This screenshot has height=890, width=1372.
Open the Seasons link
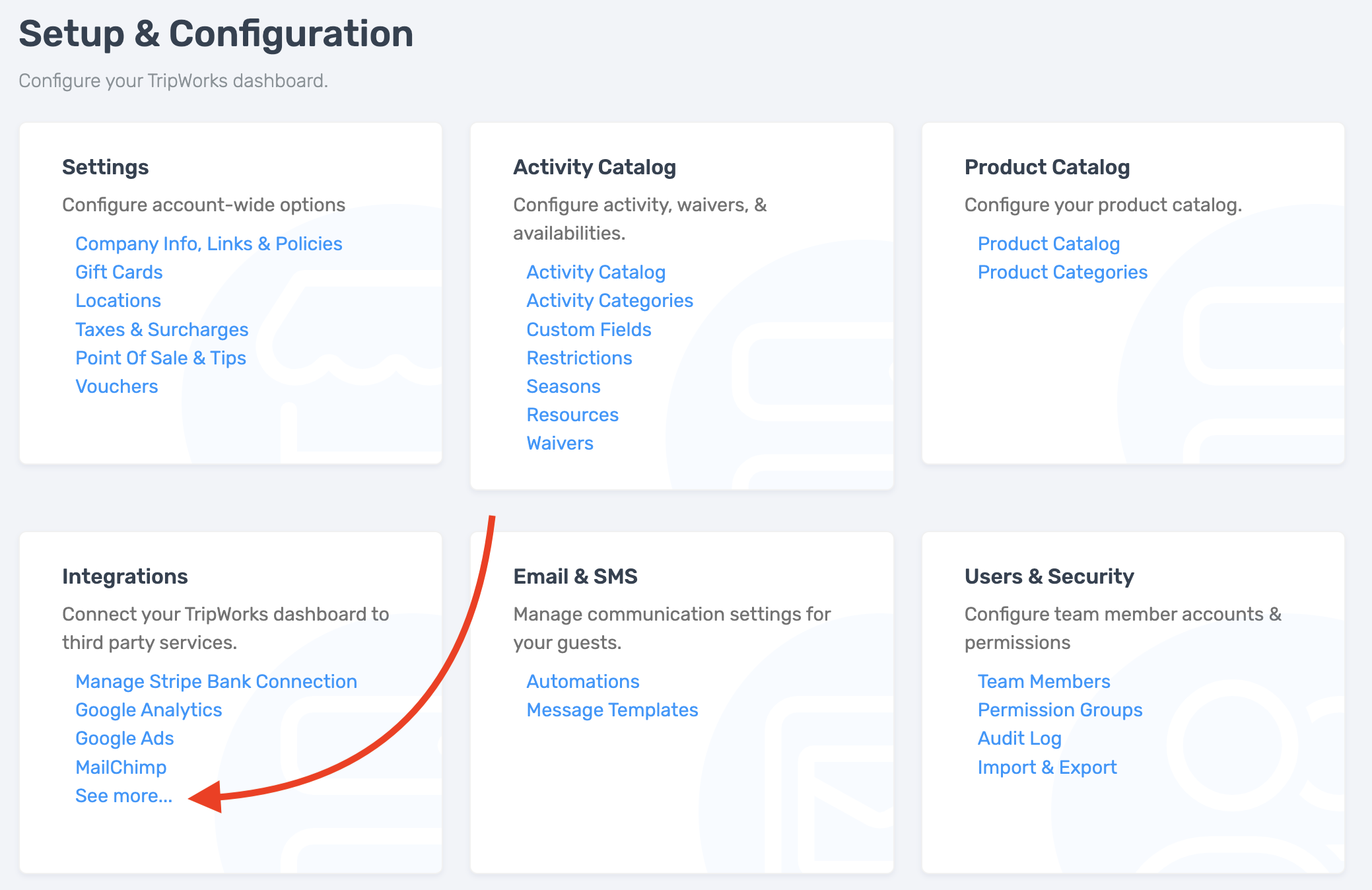click(563, 386)
